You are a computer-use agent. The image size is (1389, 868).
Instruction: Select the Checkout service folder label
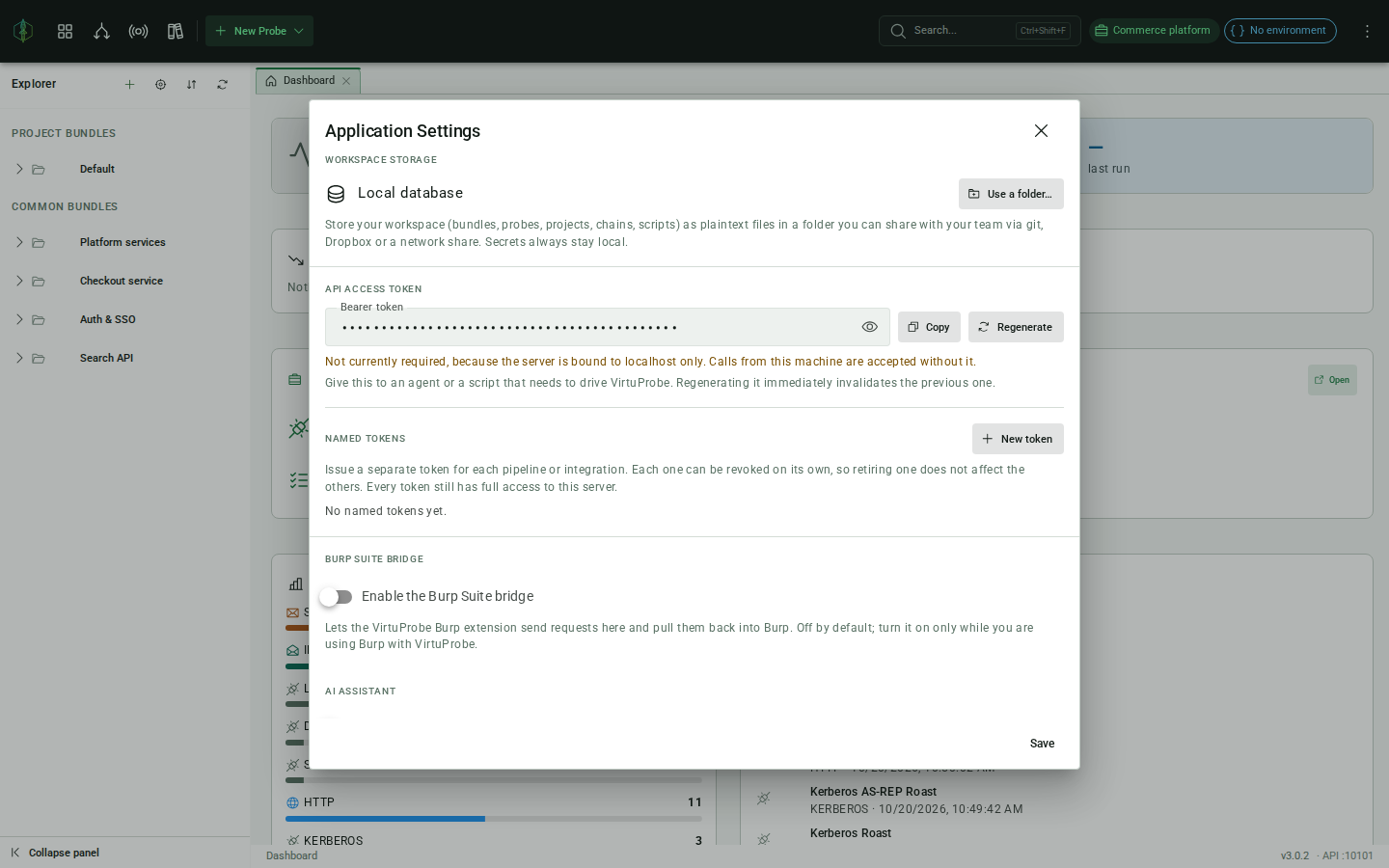tap(122, 281)
